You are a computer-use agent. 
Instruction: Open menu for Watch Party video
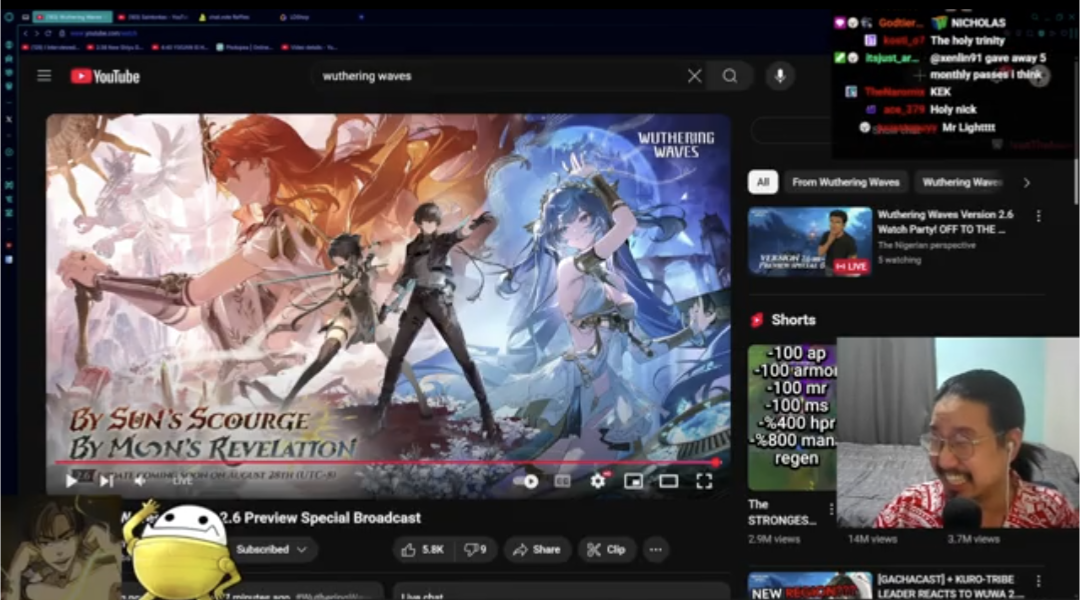1039,216
